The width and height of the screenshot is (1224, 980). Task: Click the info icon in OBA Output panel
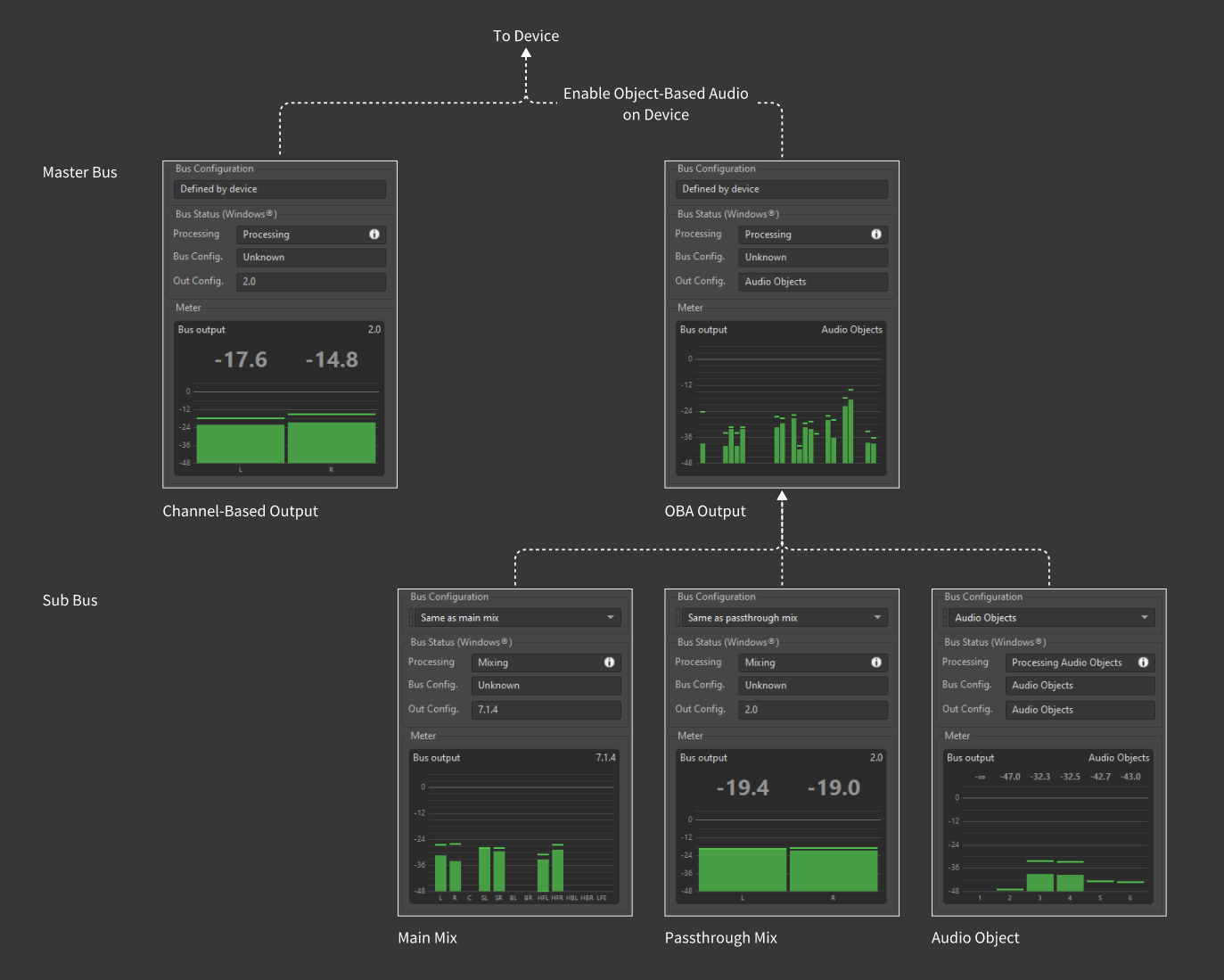click(876, 235)
